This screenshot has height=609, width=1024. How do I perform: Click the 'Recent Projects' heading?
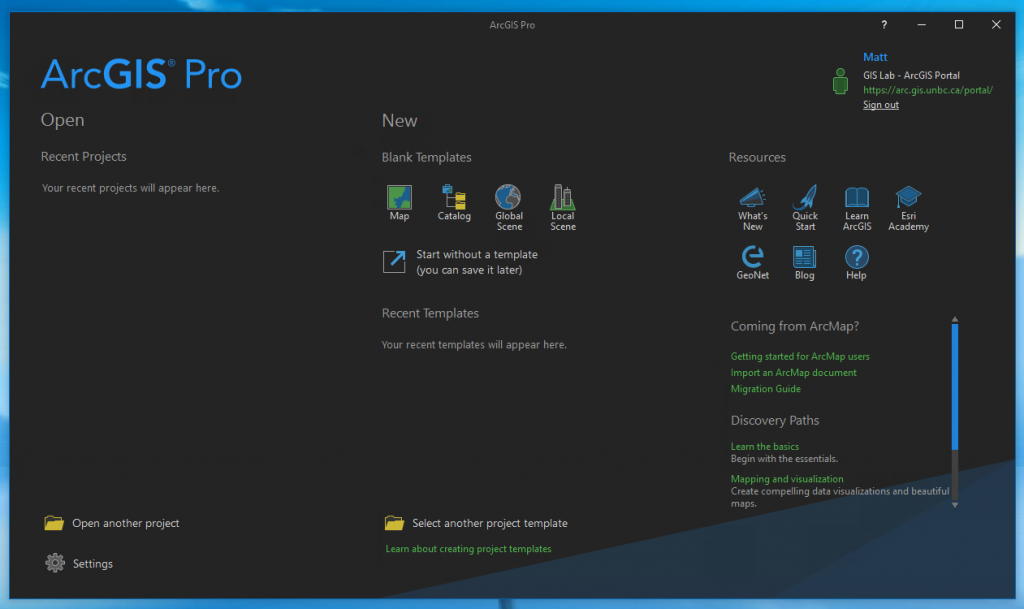84,157
